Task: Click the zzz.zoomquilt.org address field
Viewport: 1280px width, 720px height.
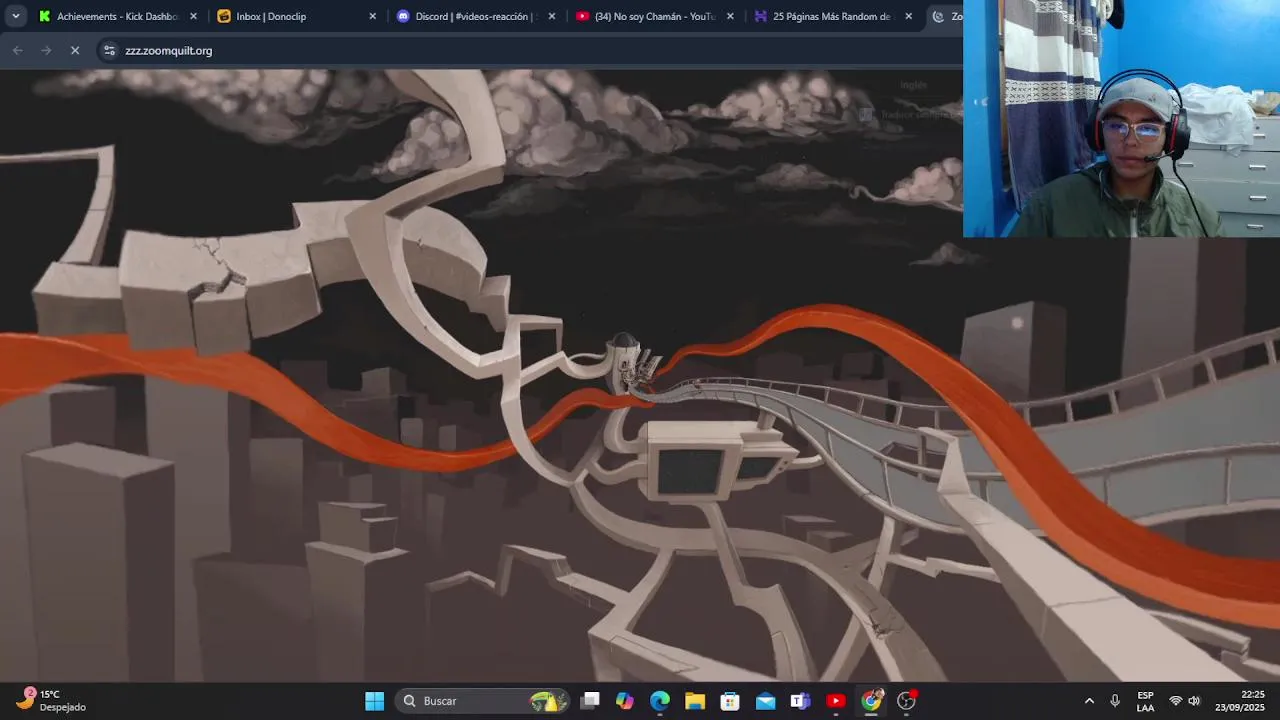Action: [530, 50]
